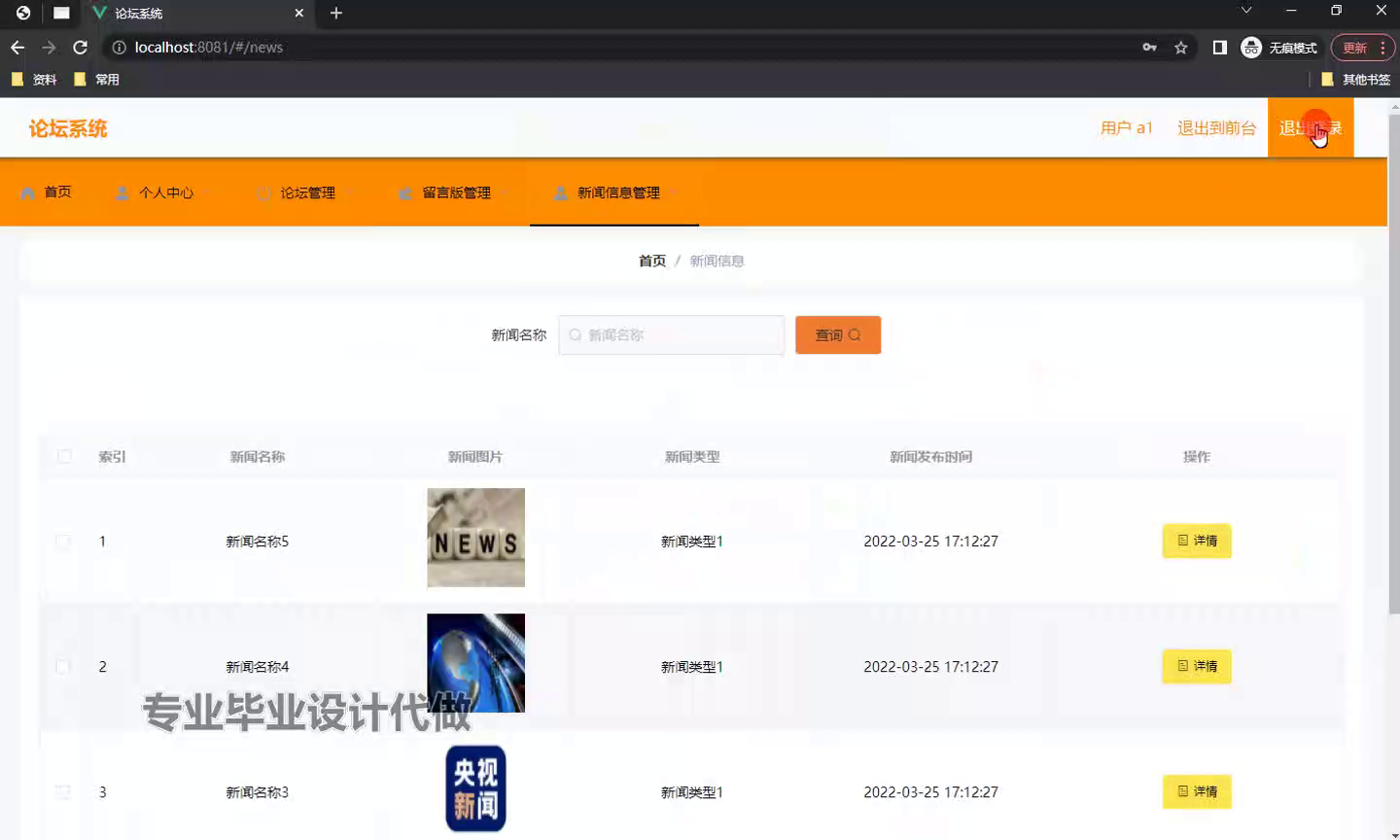Open 详情 for 新闻名称4
Image resolution: width=1400 pixels, height=840 pixels.
[x=1197, y=666]
